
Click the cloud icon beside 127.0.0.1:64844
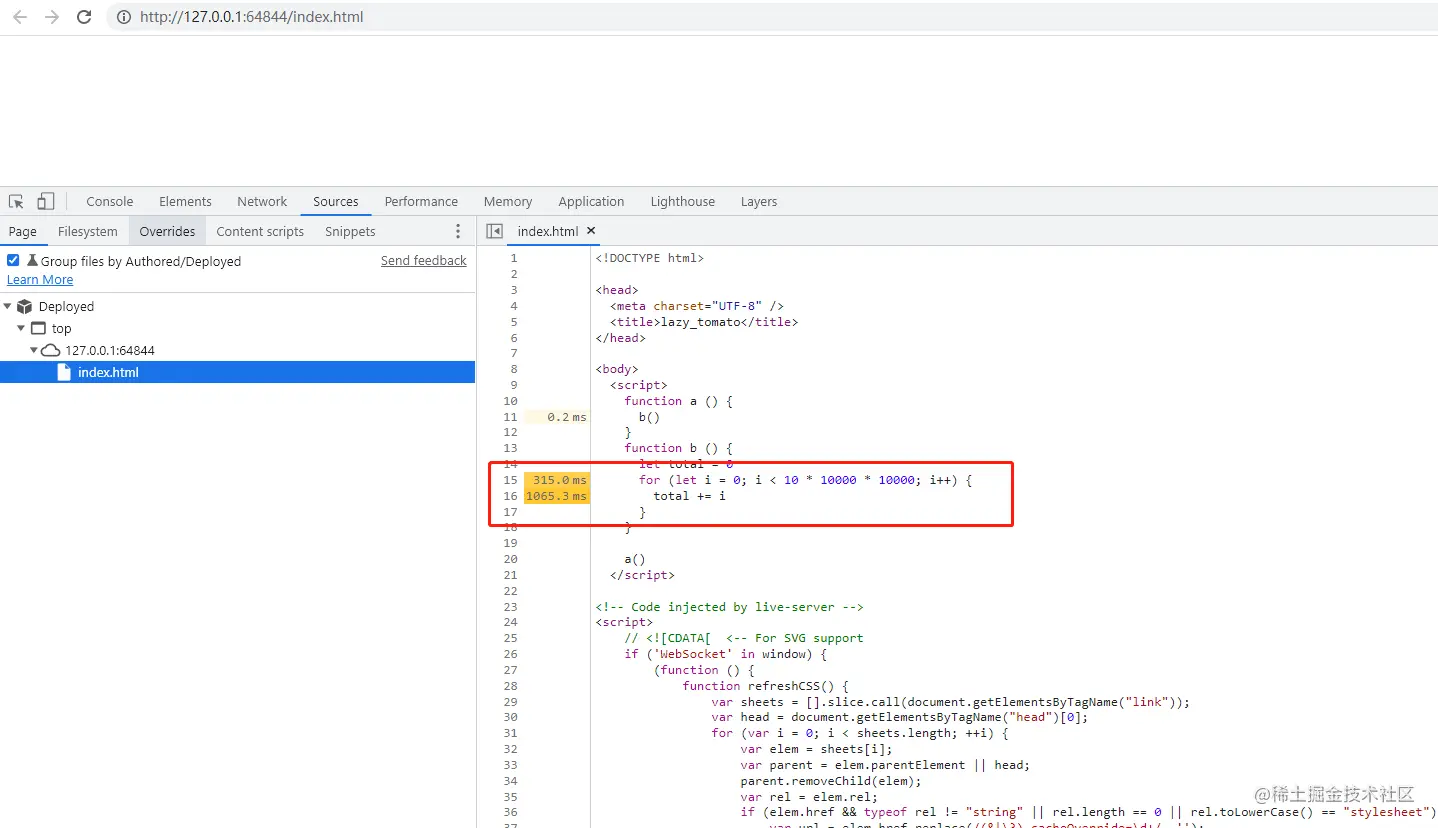[50, 350]
